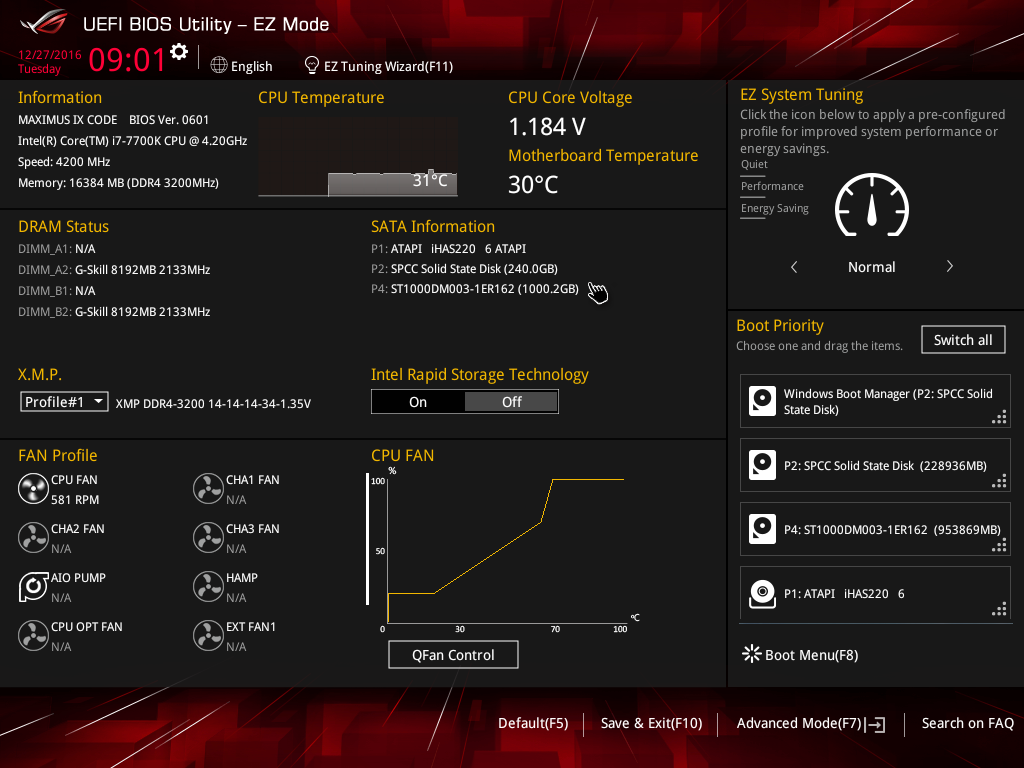Click the P2 SPCC Solid State Disk (228936MB) icon
Viewport: 1024px width, 768px height.
click(x=762, y=465)
